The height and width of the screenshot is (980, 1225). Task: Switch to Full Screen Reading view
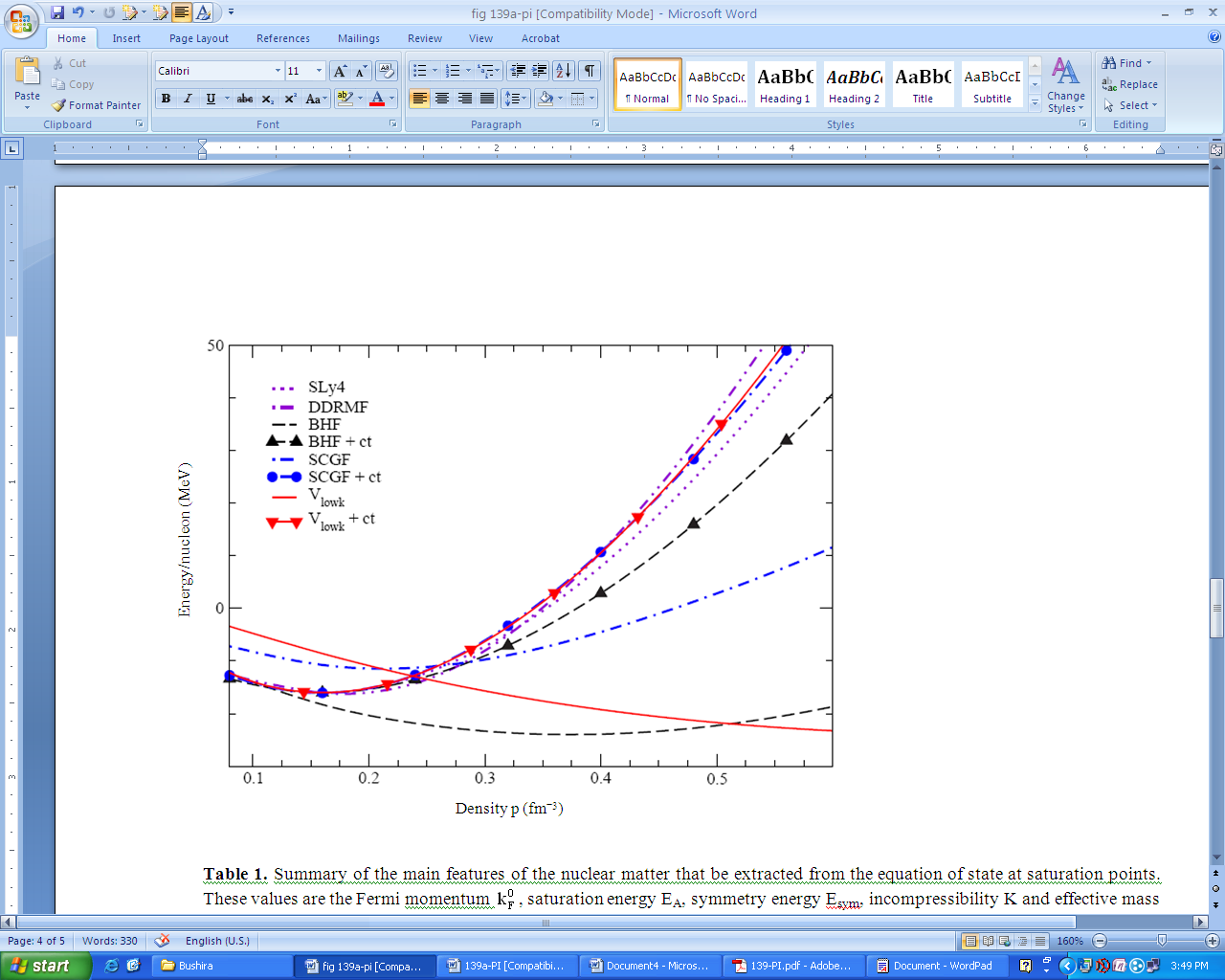click(988, 941)
